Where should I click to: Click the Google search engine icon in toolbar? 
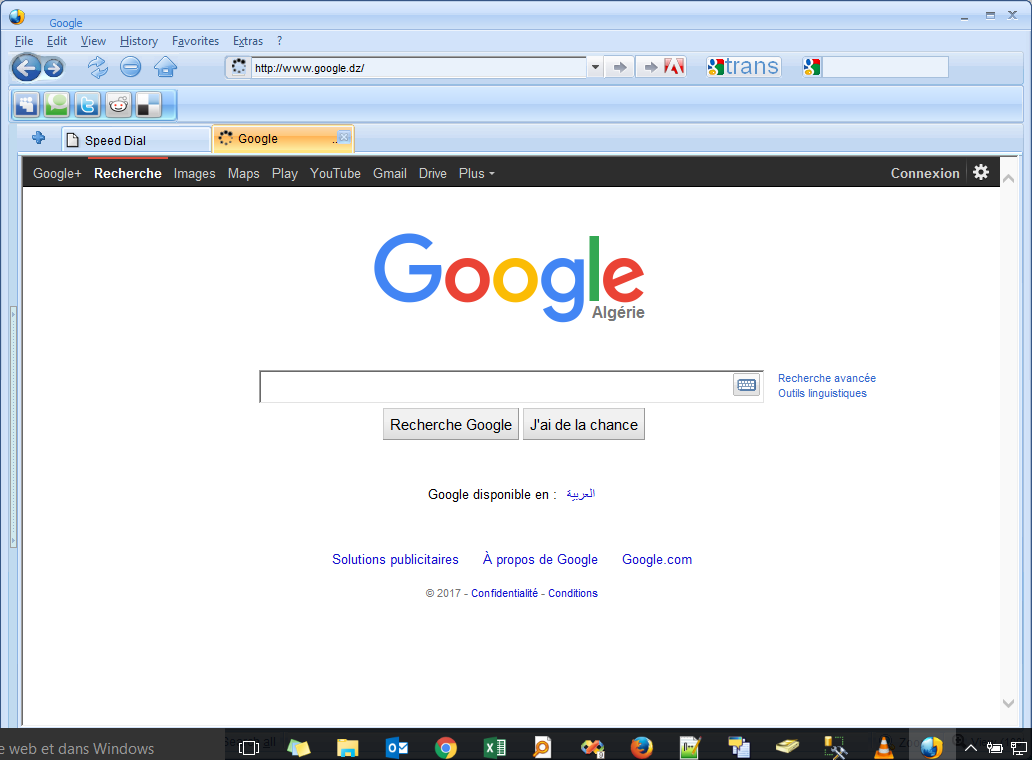[x=812, y=67]
